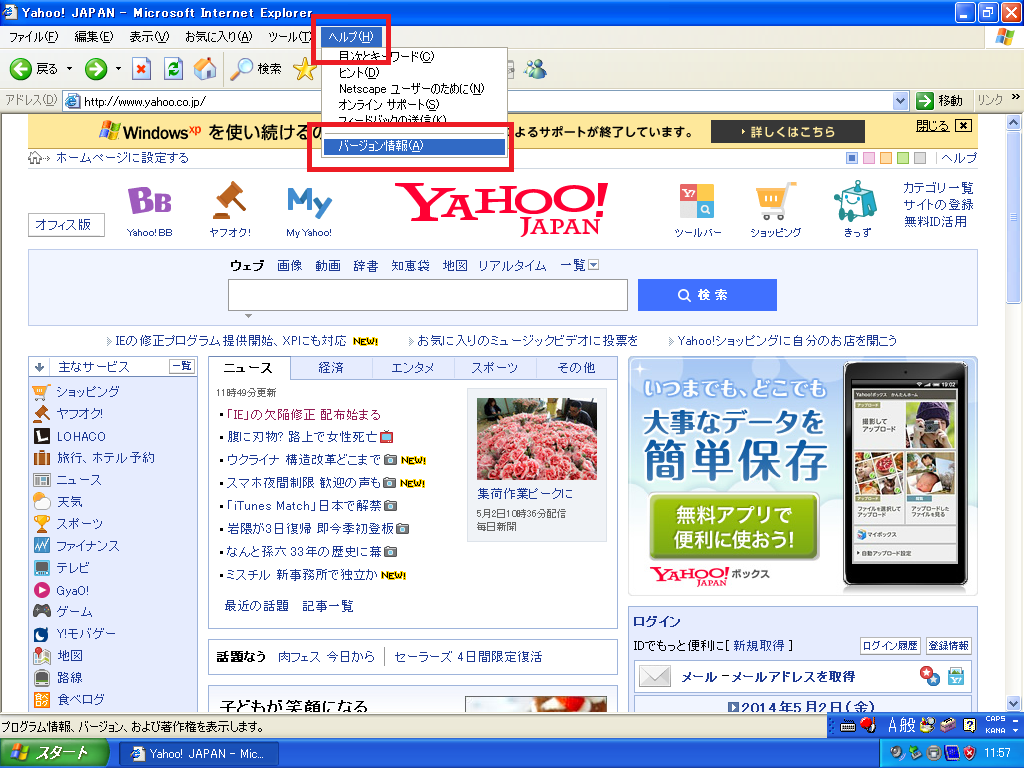
Task: Click the ログイン履歴 button
Action: pos(889,645)
